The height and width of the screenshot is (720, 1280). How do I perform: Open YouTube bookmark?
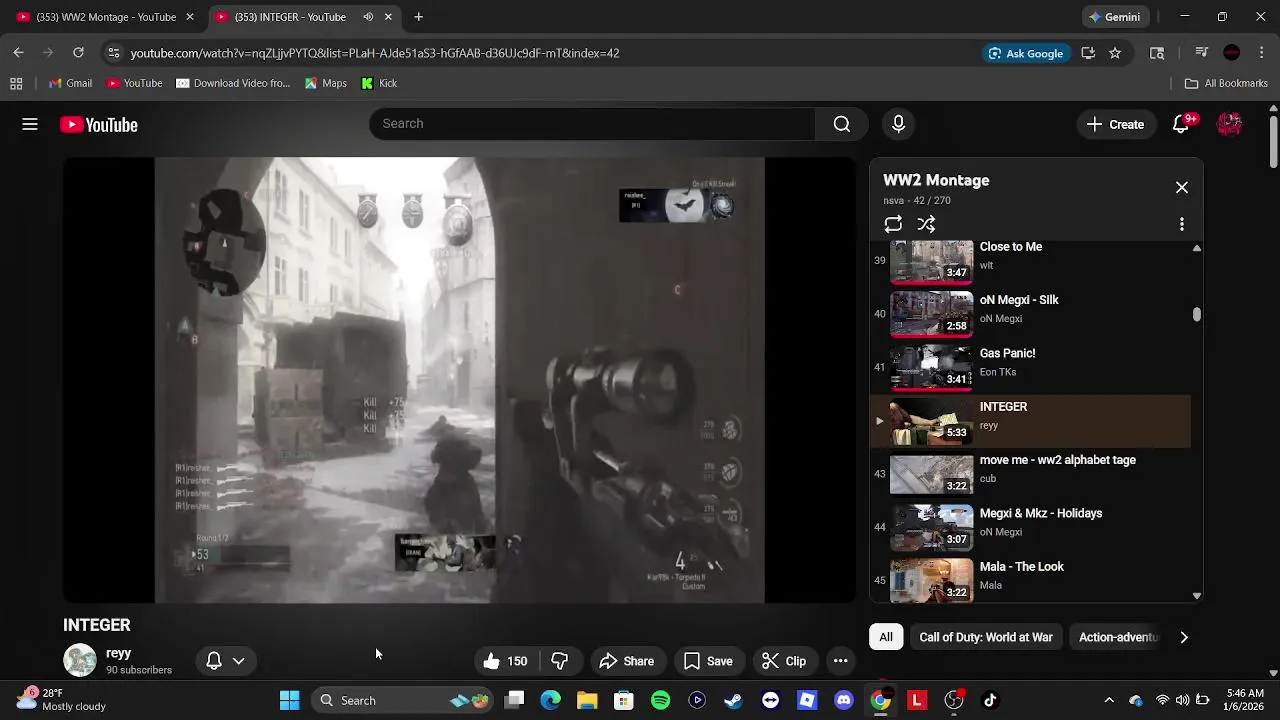[134, 83]
